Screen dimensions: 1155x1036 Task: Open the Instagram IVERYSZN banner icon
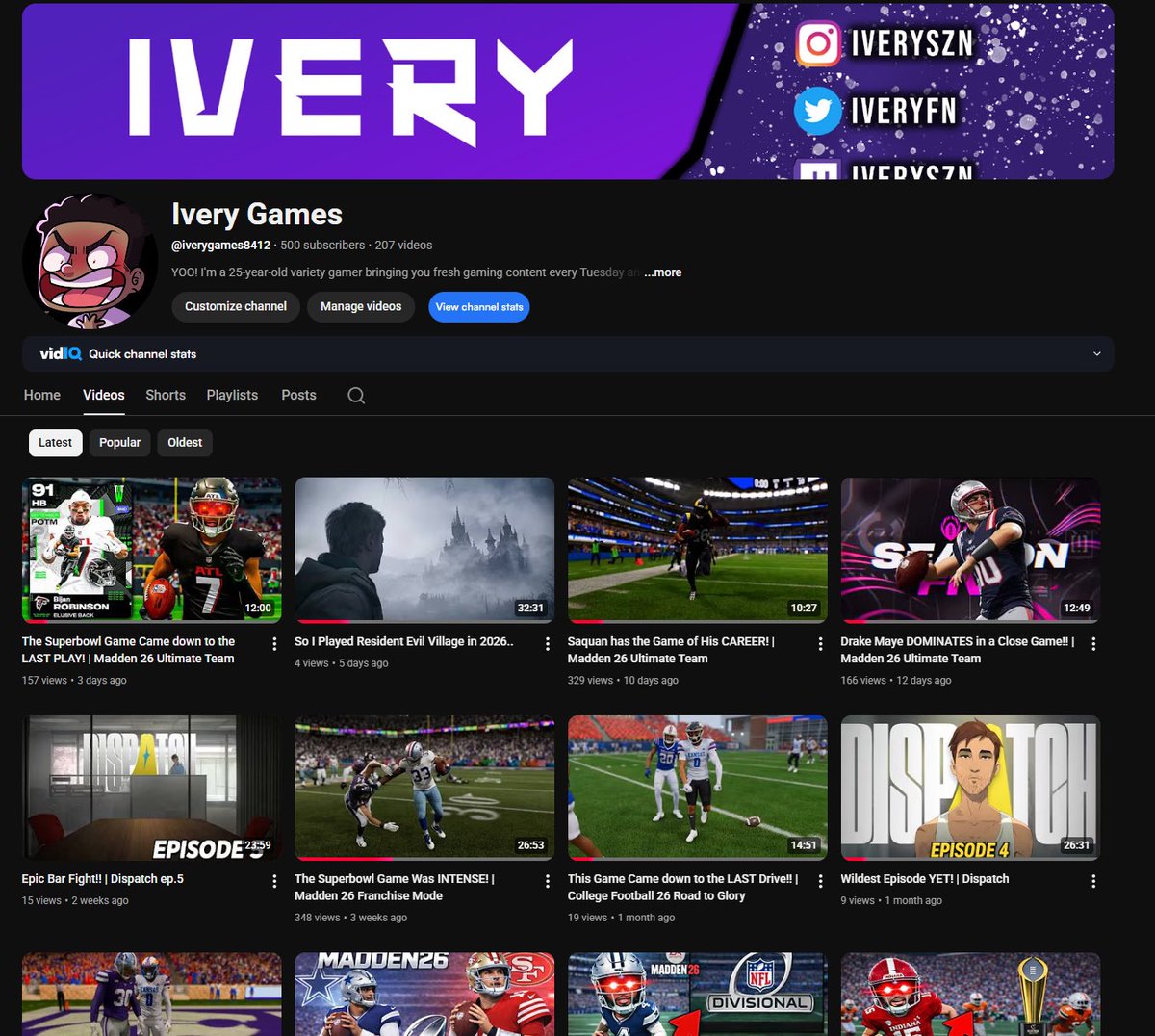point(818,43)
